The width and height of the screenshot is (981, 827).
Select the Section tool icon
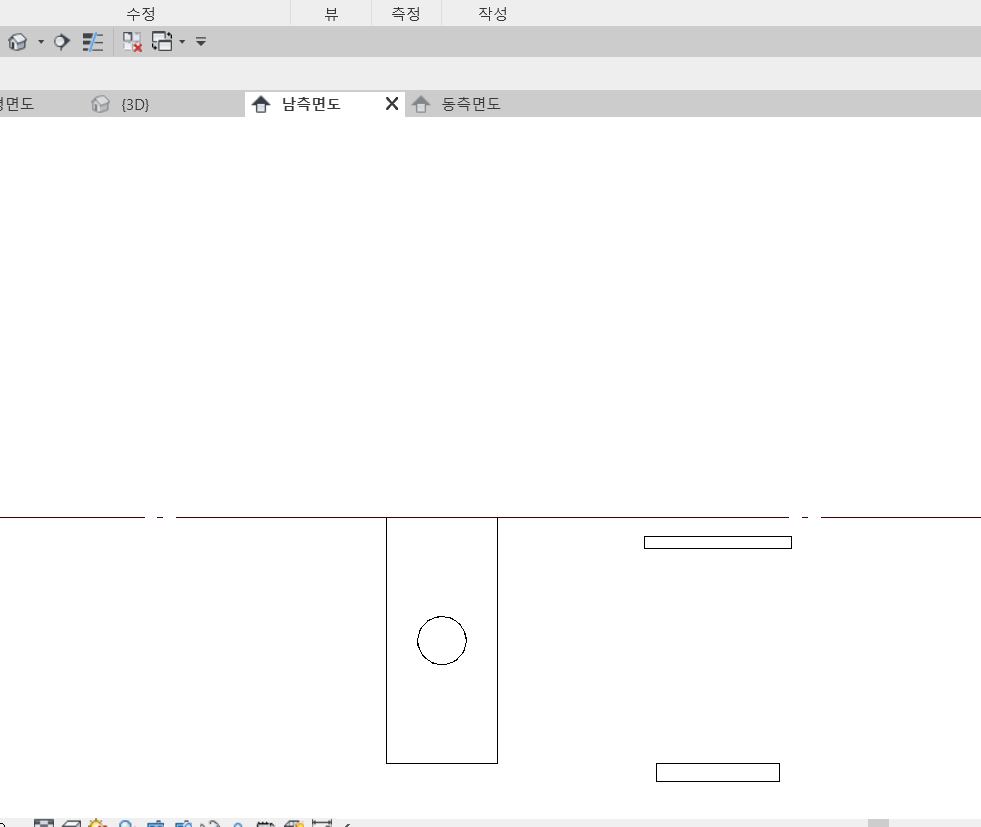click(63, 42)
